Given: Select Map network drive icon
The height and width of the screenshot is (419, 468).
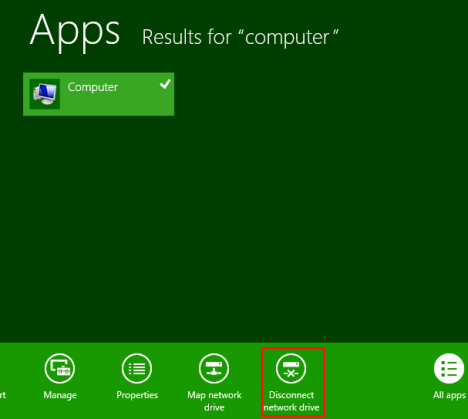Looking at the screenshot, I should [214, 368].
